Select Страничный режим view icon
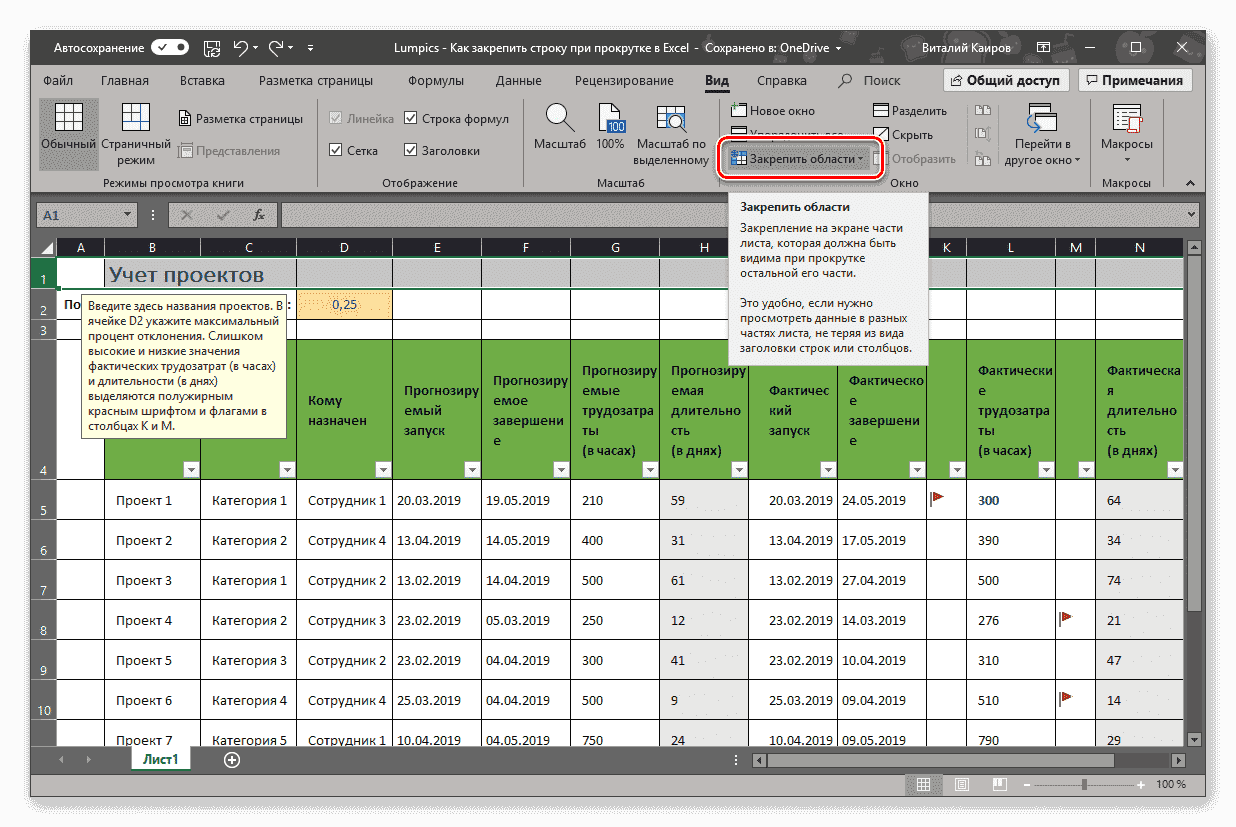Viewport: 1236px width, 827px height. (135, 132)
